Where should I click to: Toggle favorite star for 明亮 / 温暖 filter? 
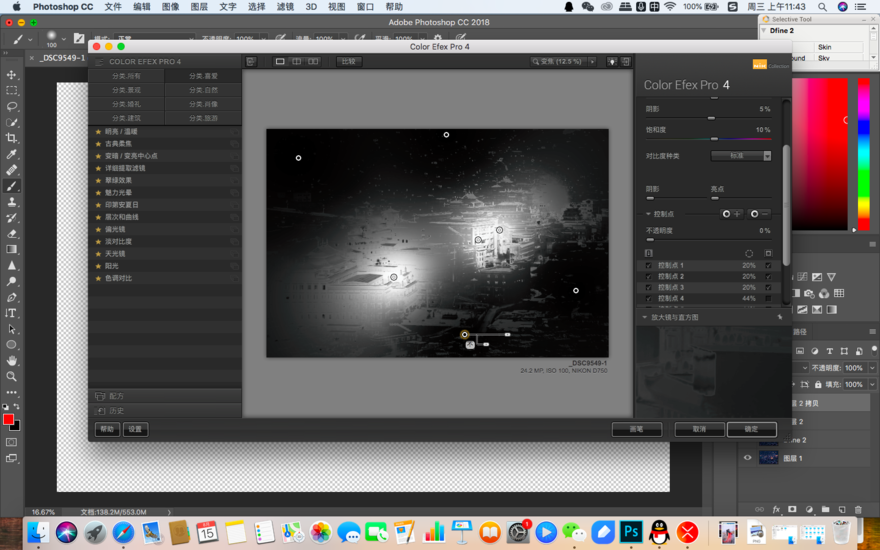pyautogui.click(x=98, y=131)
